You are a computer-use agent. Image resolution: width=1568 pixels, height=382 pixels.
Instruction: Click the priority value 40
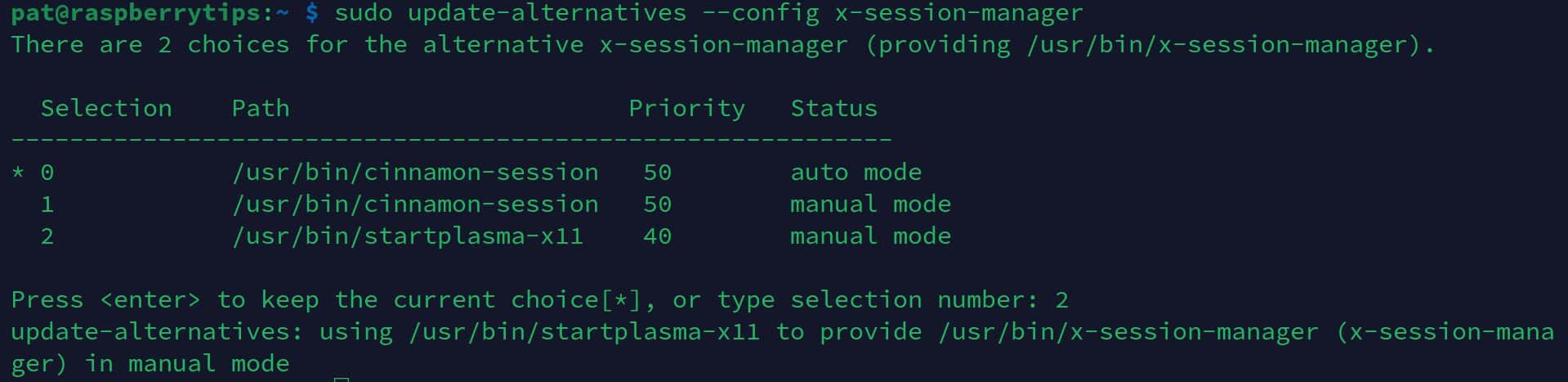[x=657, y=236]
